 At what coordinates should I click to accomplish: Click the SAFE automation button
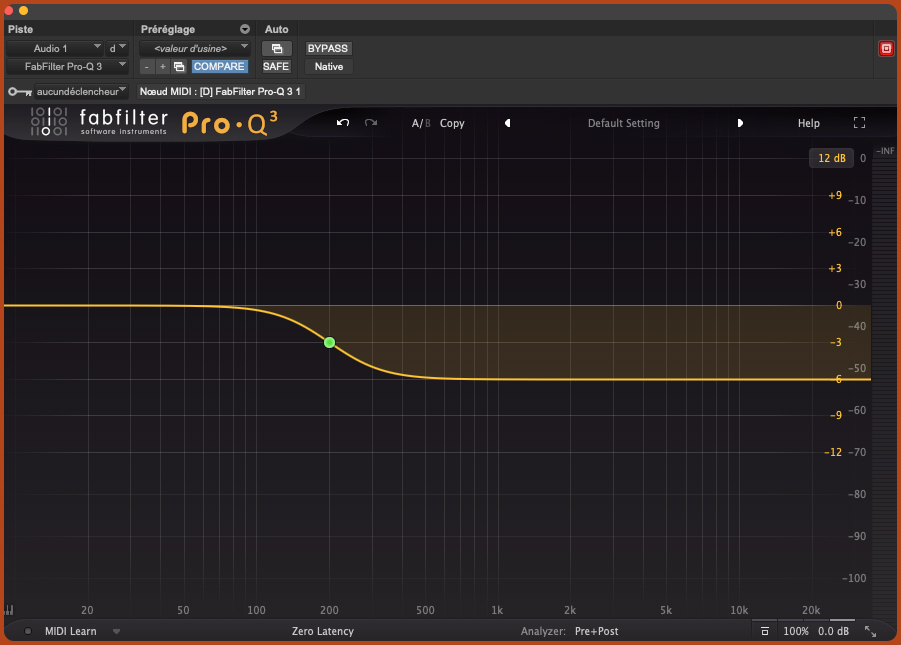276,66
